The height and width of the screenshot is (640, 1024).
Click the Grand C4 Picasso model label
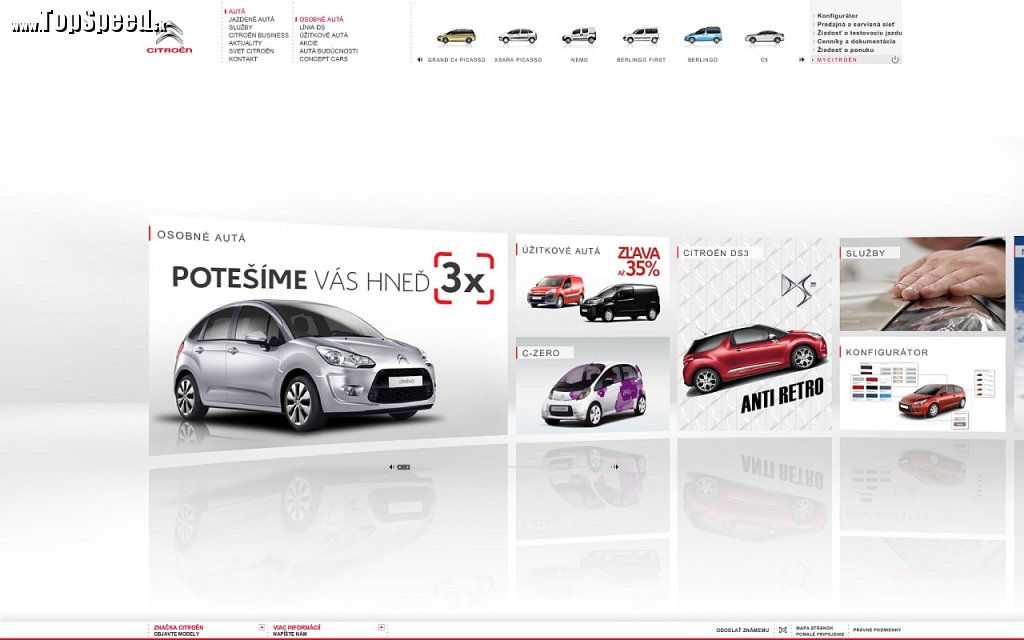pyautogui.click(x=456, y=59)
